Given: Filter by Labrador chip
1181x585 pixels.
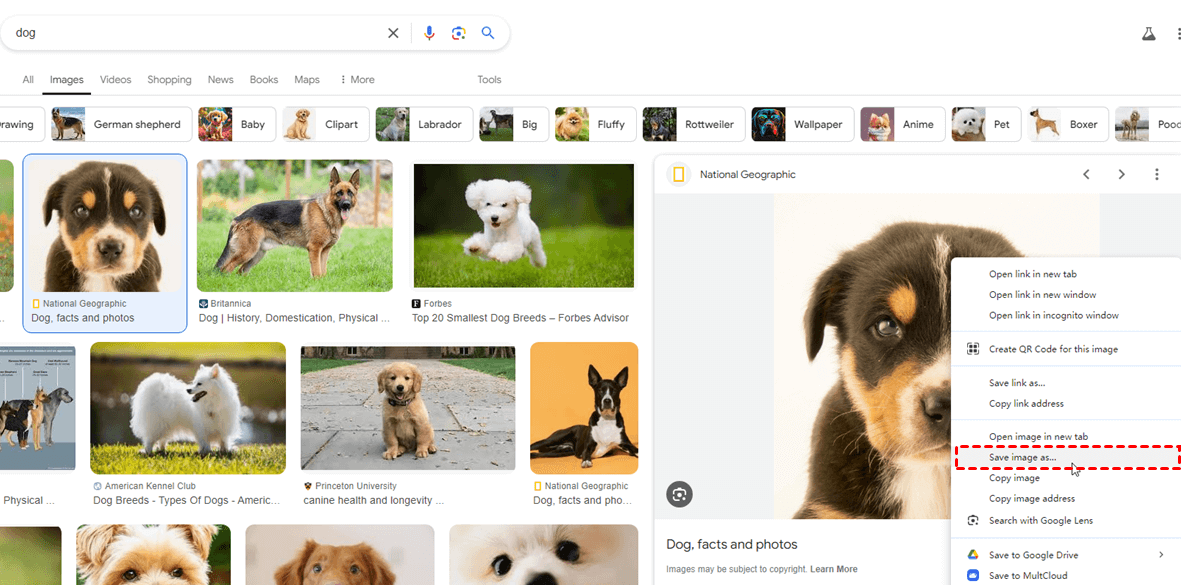Looking at the screenshot, I should coord(424,124).
